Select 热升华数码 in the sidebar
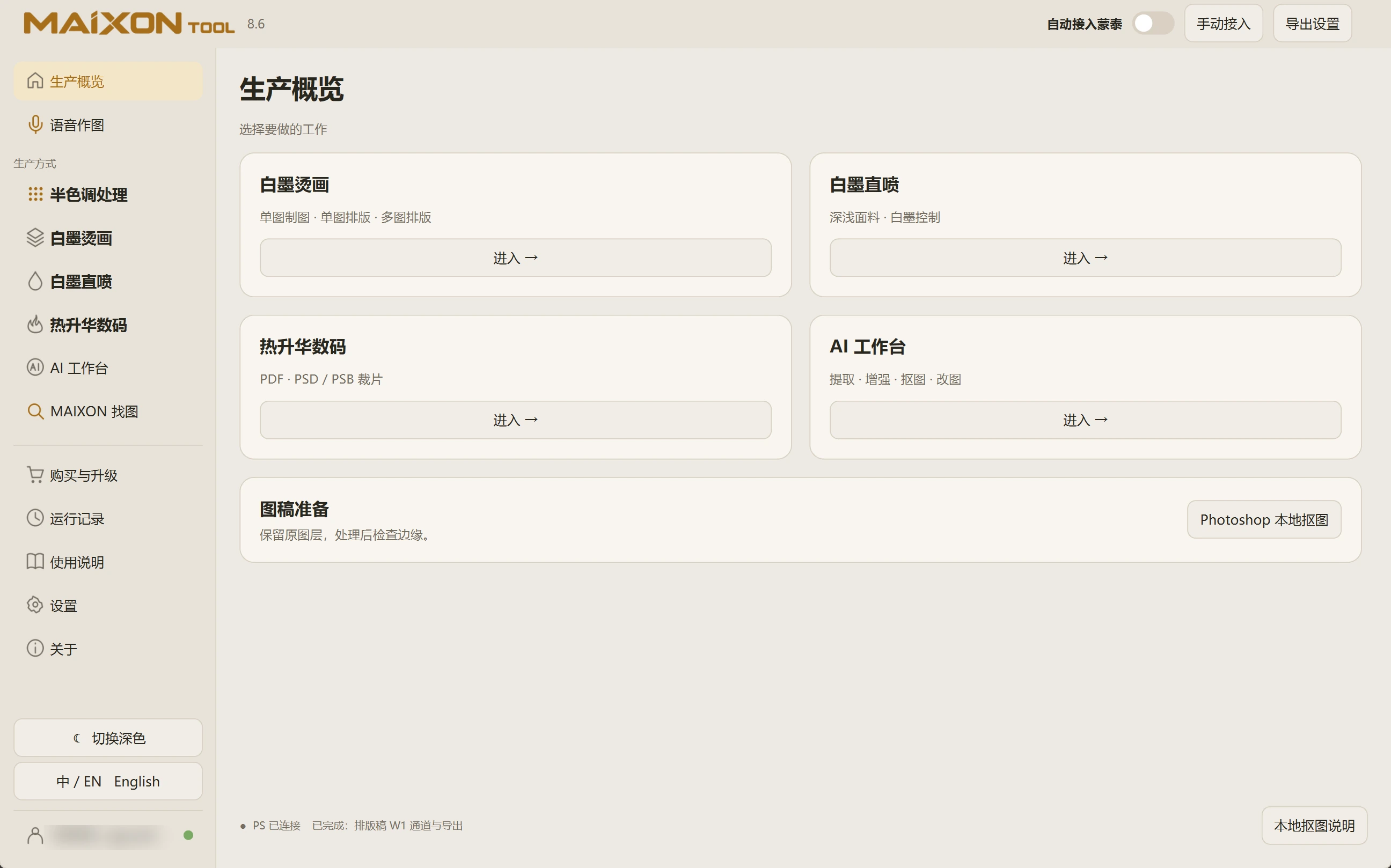This screenshot has height=868, width=1391. pos(108,325)
